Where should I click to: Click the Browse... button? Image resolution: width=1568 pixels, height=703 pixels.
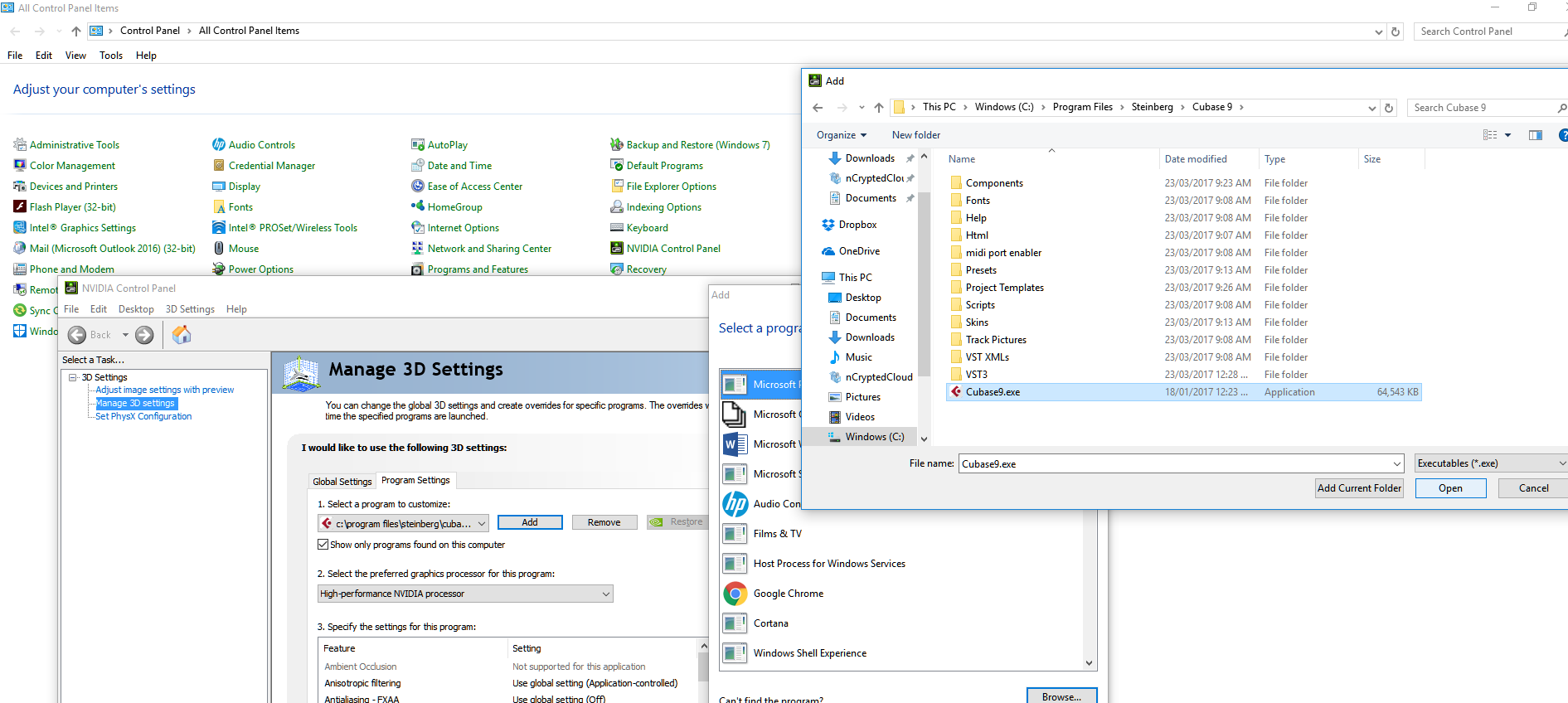pos(1061,696)
